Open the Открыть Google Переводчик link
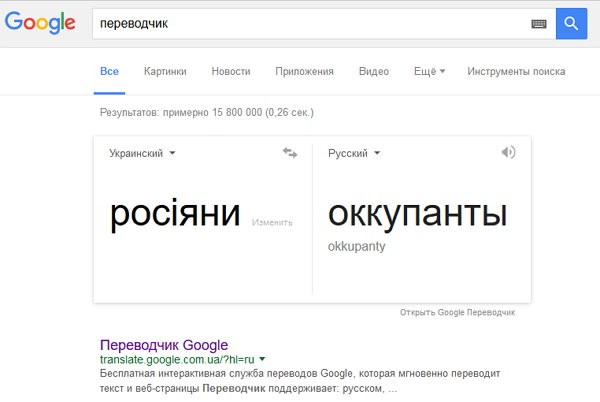Image resolution: width=600 pixels, height=402 pixels. point(457,312)
